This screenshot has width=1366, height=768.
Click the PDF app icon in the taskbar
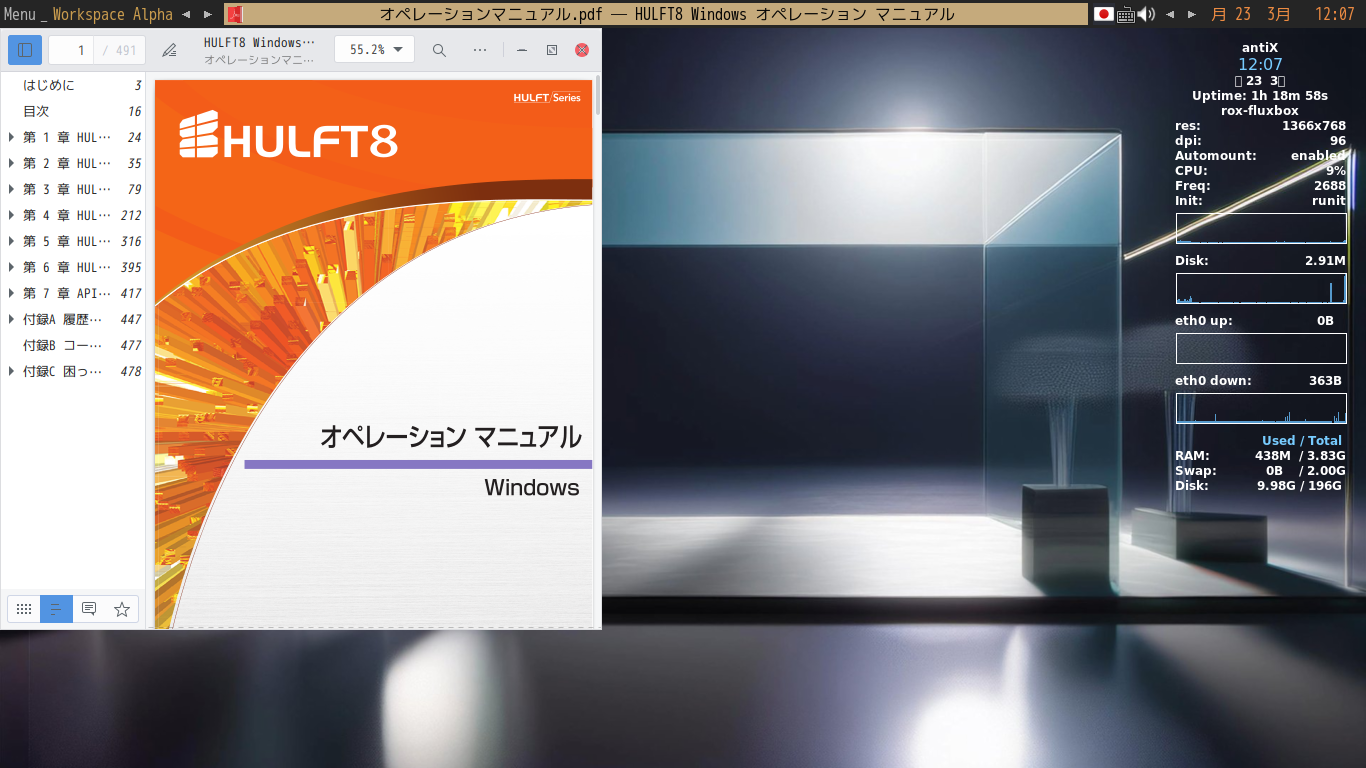click(233, 14)
